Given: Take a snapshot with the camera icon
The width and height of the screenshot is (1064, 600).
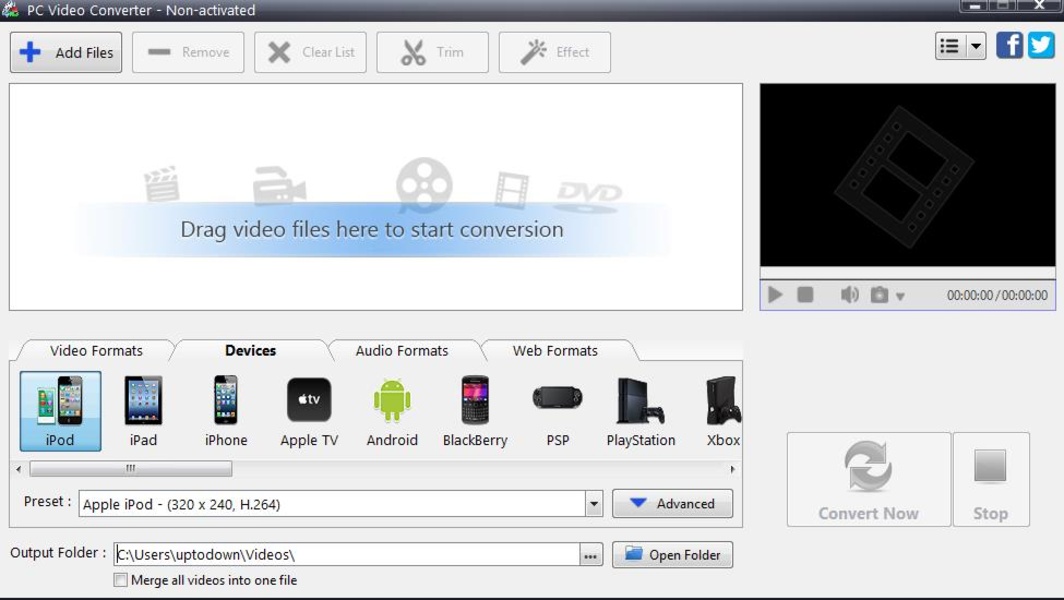Looking at the screenshot, I should (879, 295).
